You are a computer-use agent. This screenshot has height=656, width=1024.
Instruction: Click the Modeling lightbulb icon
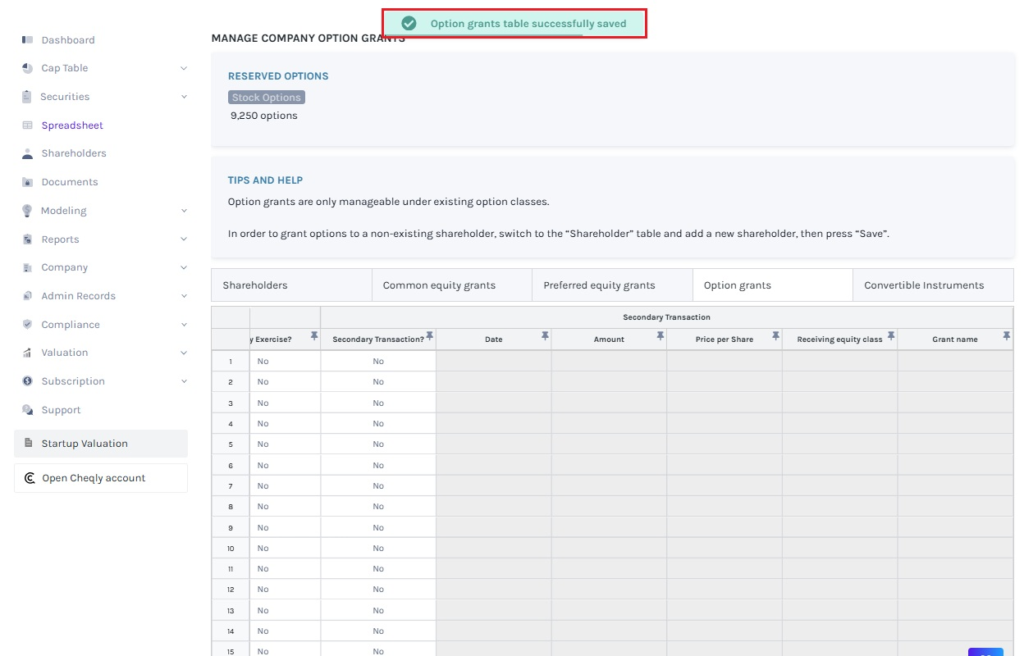pos(27,211)
